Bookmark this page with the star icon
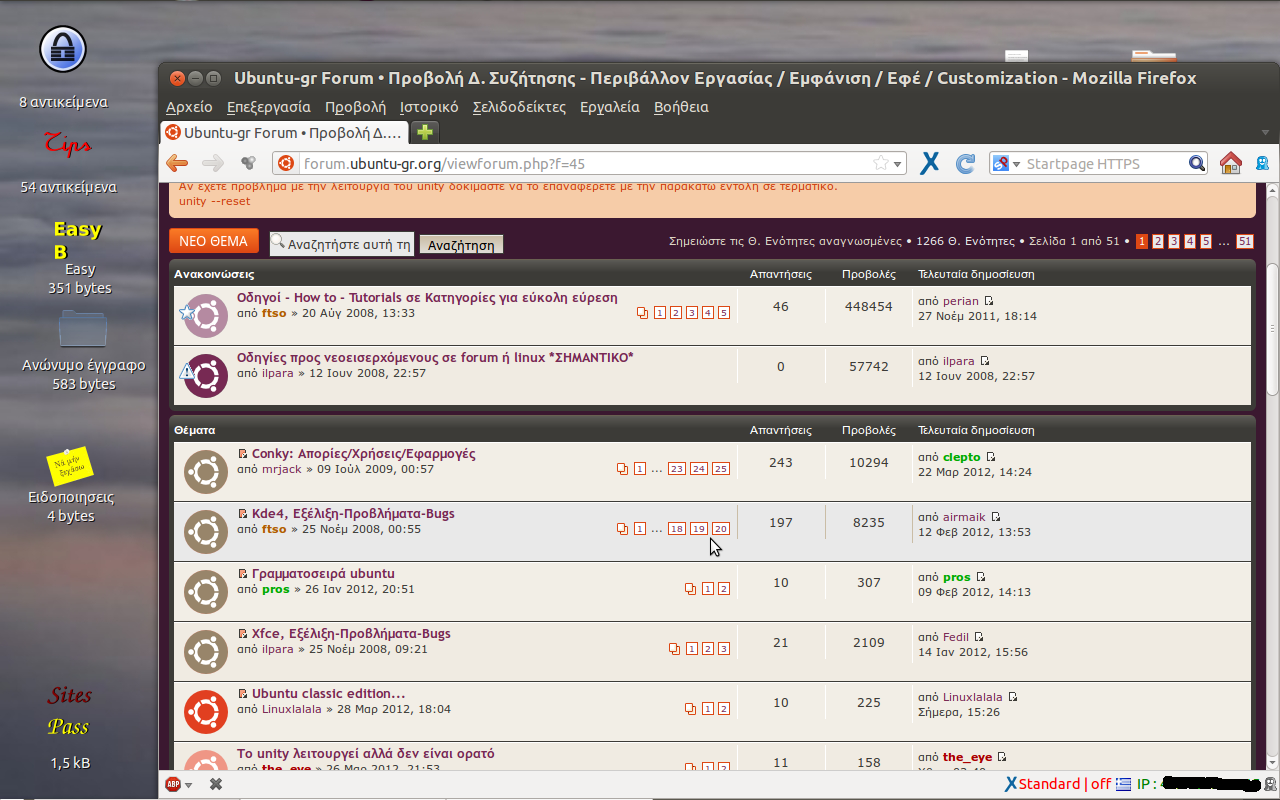This screenshot has height=800, width=1280. pos(880,163)
